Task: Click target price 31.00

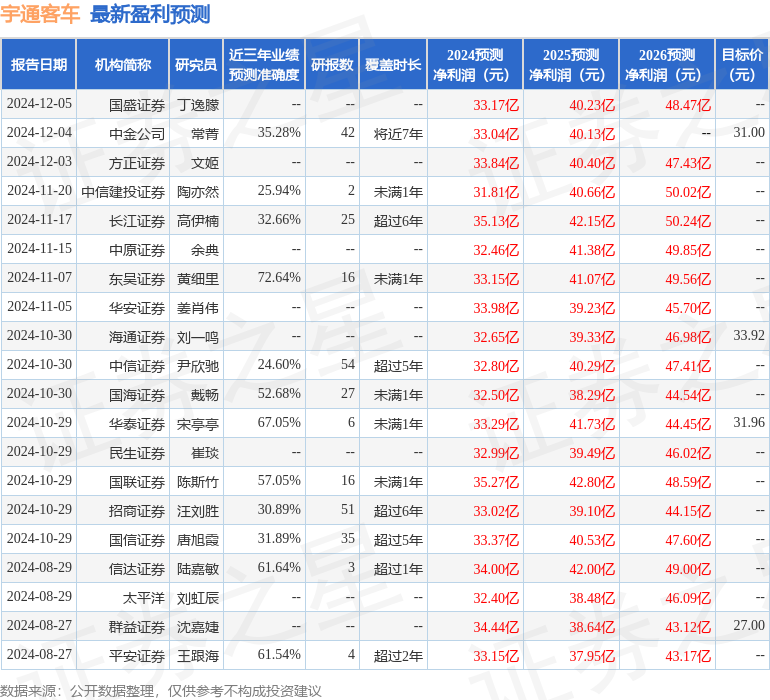Action: point(749,133)
